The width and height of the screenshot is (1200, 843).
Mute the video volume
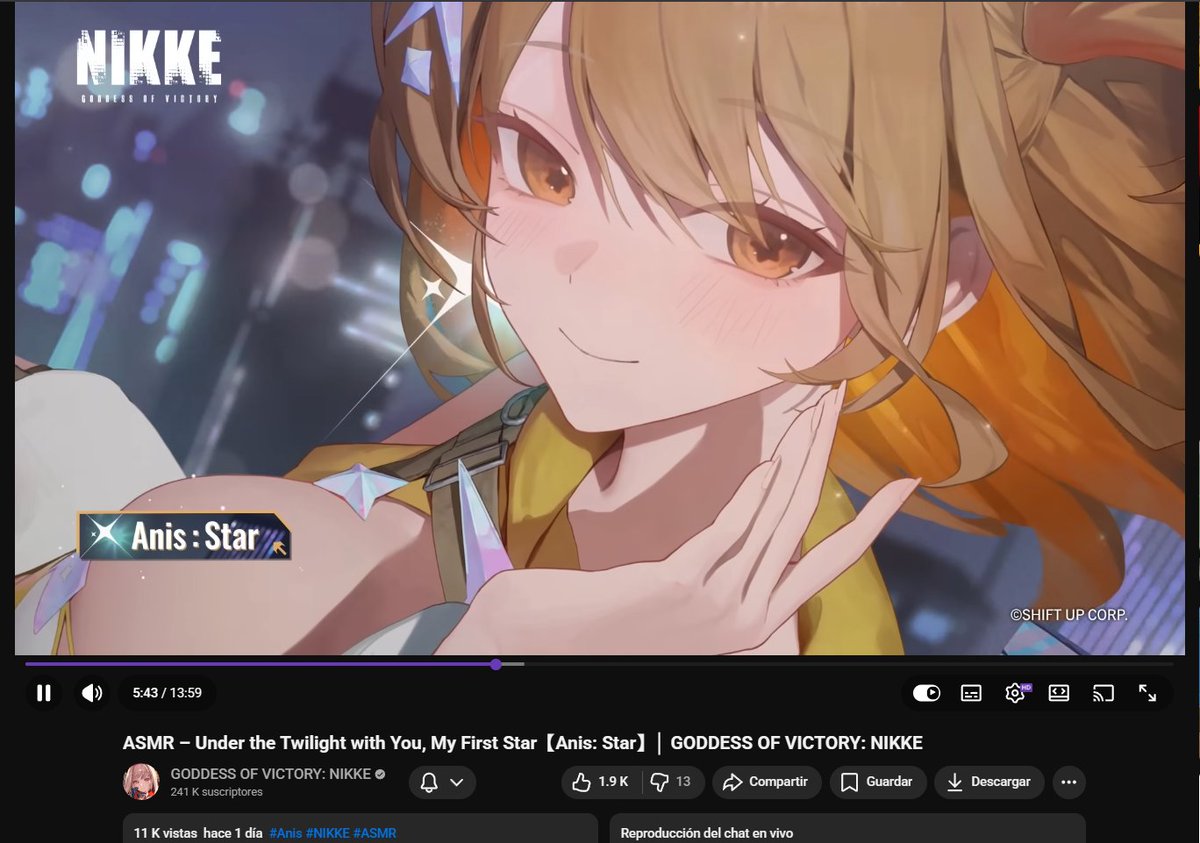point(92,693)
